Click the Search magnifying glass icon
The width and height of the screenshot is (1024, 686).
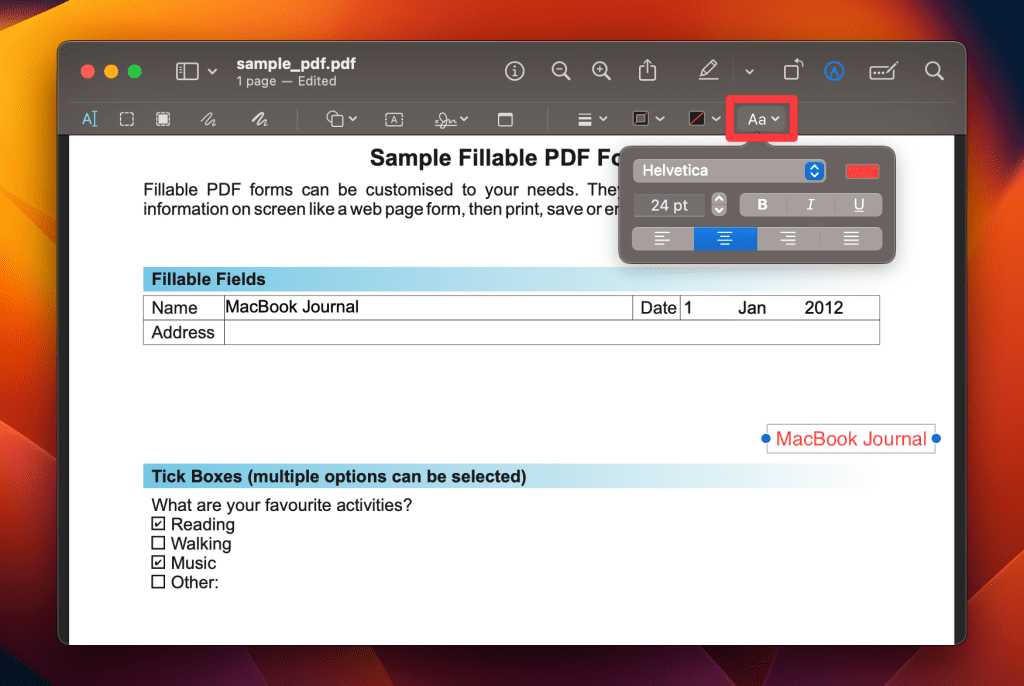(x=934, y=71)
